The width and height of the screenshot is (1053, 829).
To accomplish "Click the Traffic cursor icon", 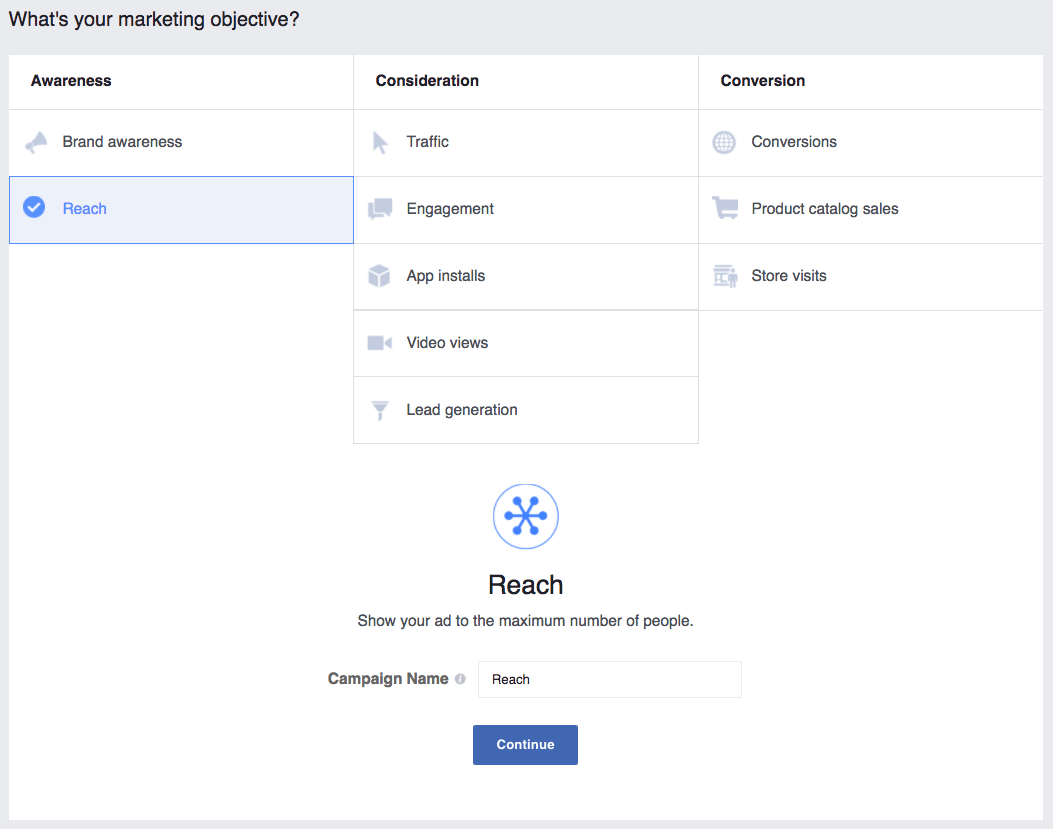I will pyautogui.click(x=381, y=142).
